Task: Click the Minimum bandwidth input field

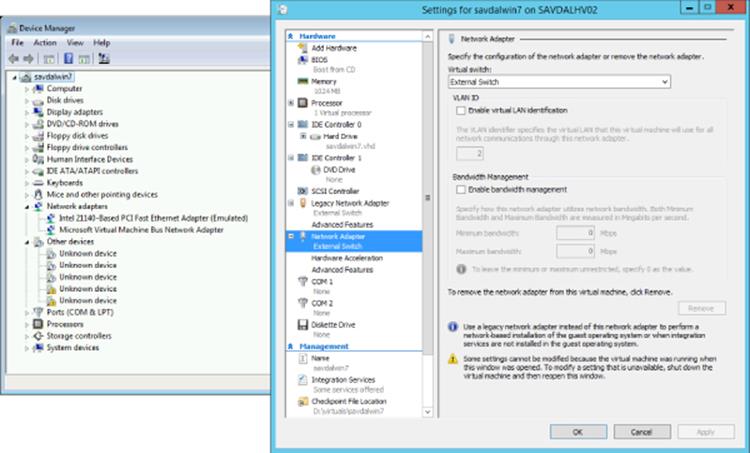Action: click(575, 233)
